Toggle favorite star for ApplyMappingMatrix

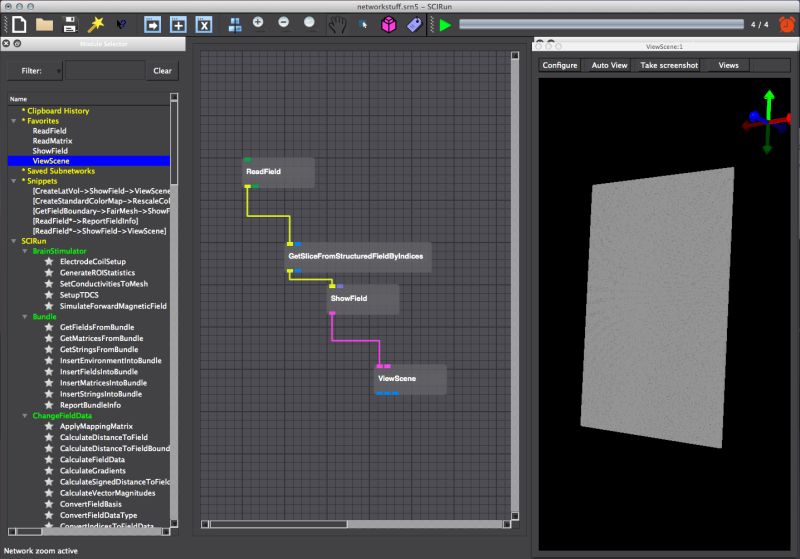point(49,426)
